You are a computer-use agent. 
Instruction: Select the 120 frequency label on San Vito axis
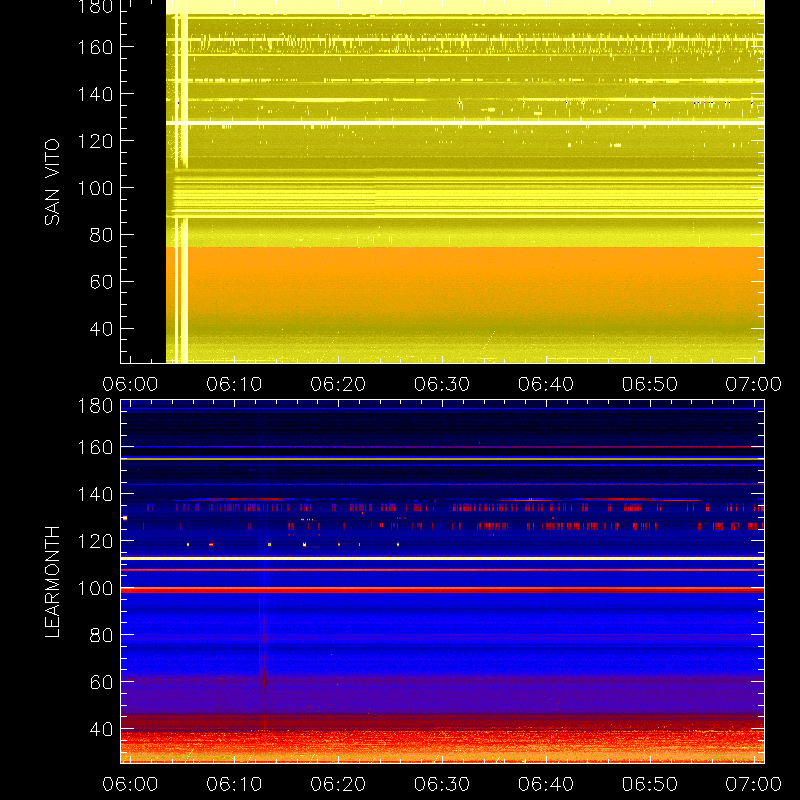(x=95, y=141)
